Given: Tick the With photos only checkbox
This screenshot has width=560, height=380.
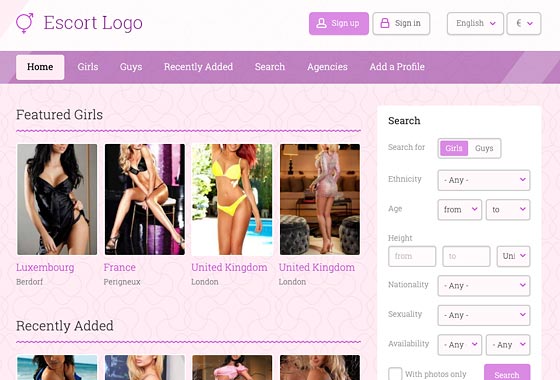Looking at the screenshot, I should point(395,374).
